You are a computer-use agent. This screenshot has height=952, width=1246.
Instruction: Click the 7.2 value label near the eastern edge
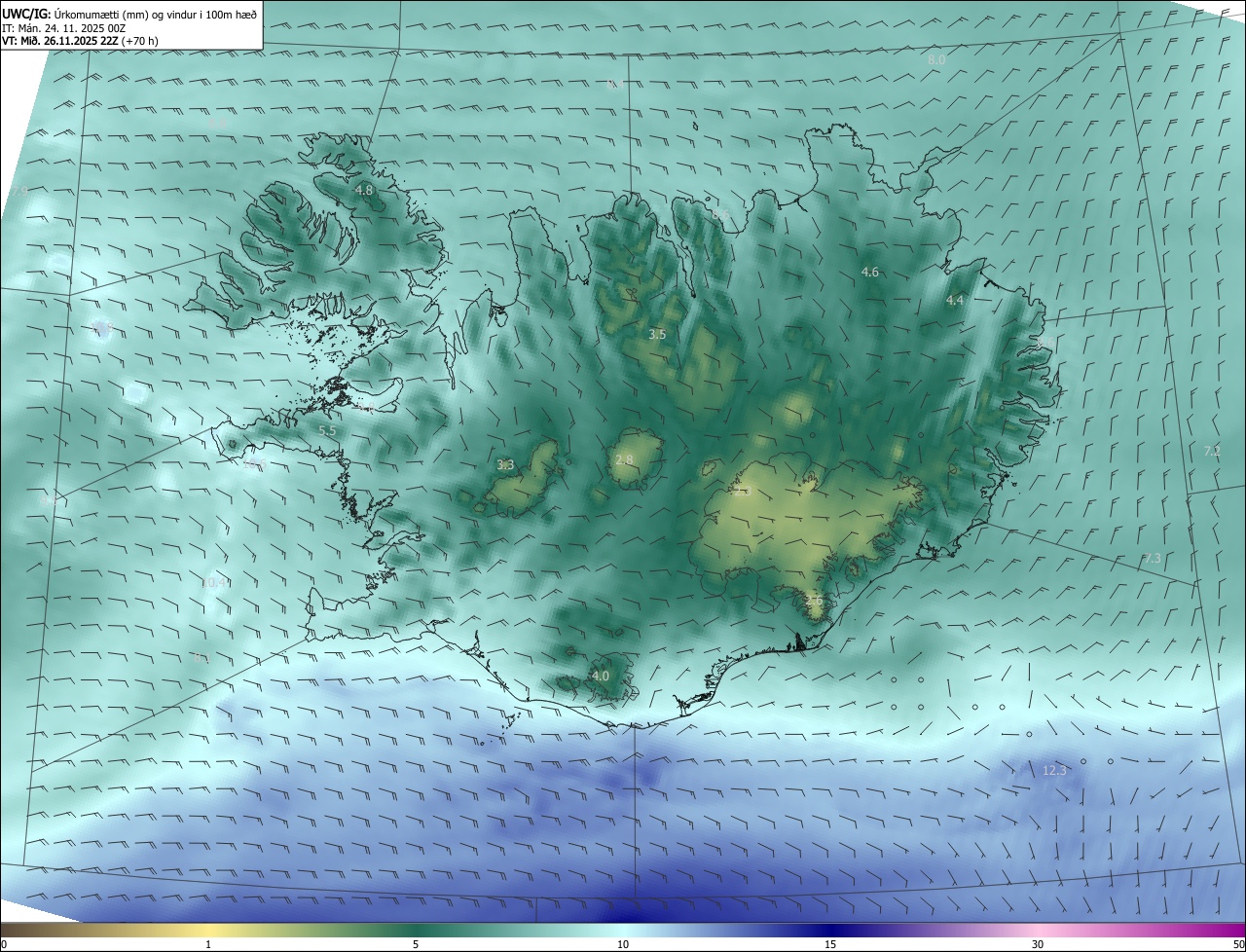[1212, 452]
